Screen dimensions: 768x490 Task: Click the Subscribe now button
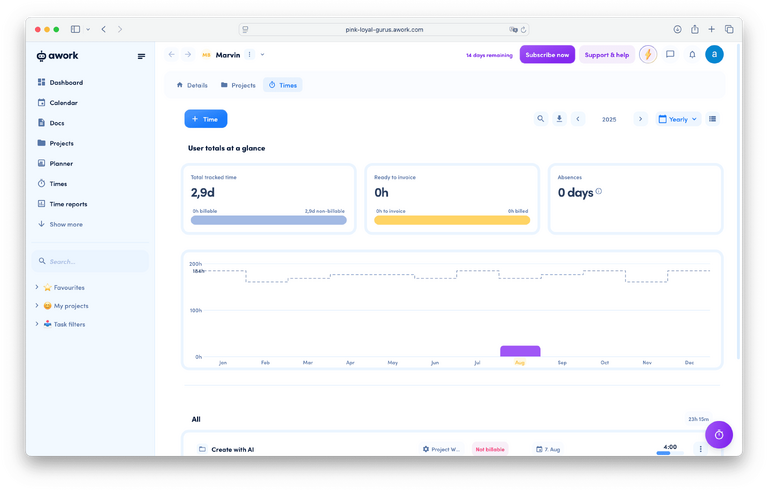547,55
